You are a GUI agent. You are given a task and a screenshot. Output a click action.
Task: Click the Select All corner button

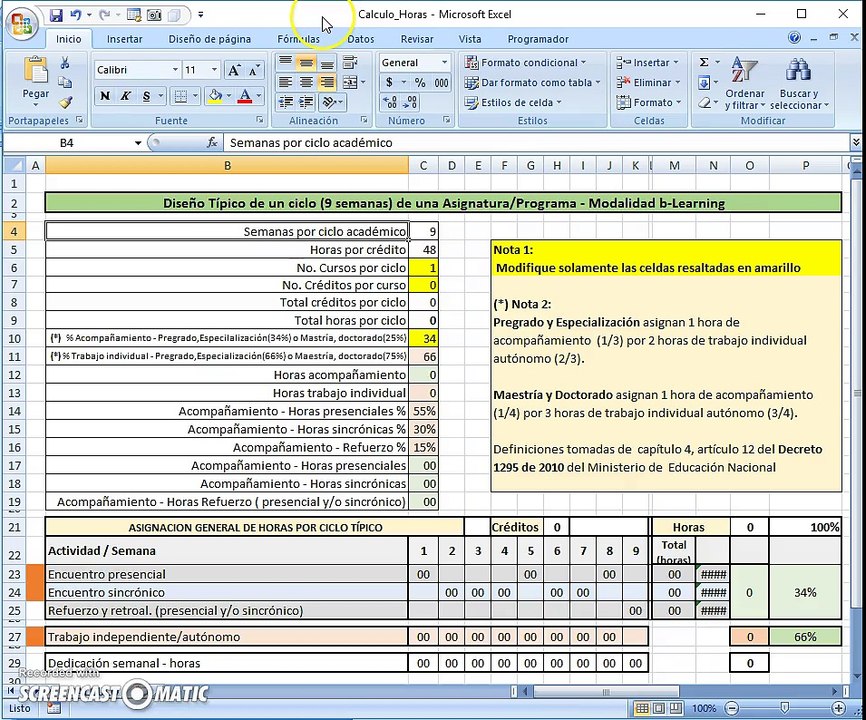[14, 166]
